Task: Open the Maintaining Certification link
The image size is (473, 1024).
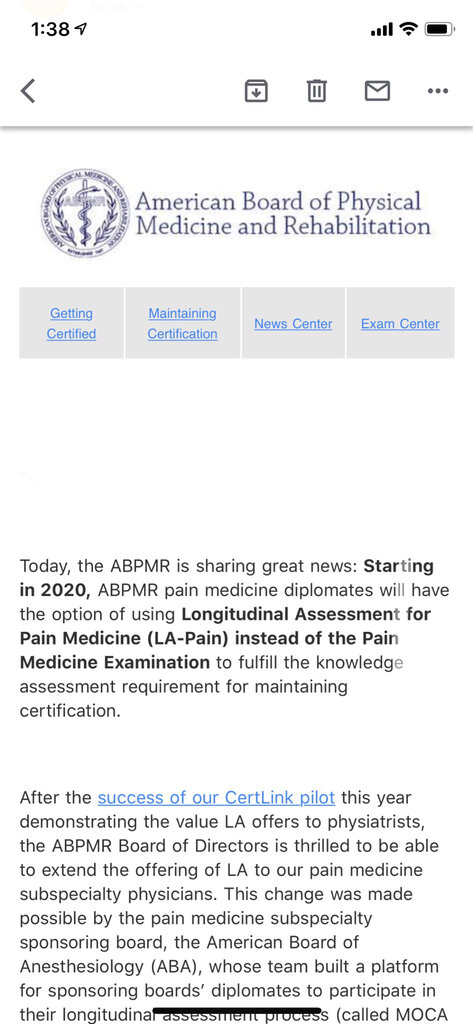Action: [x=182, y=323]
